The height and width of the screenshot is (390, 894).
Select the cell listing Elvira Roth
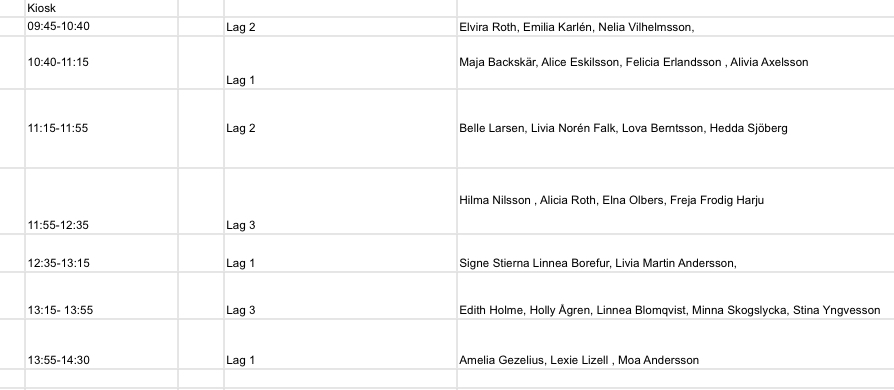pyautogui.click(x=676, y=27)
